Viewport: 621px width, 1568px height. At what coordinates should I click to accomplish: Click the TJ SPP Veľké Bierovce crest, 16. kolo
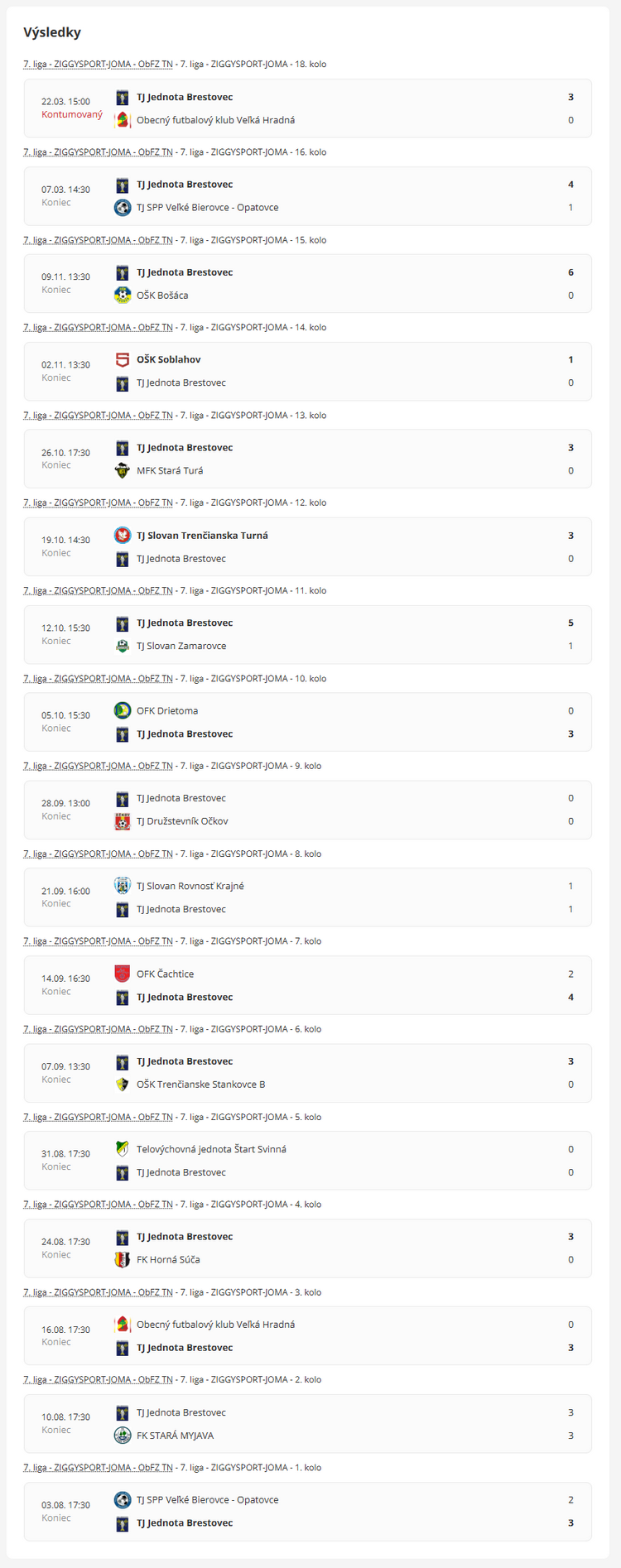[x=123, y=208]
